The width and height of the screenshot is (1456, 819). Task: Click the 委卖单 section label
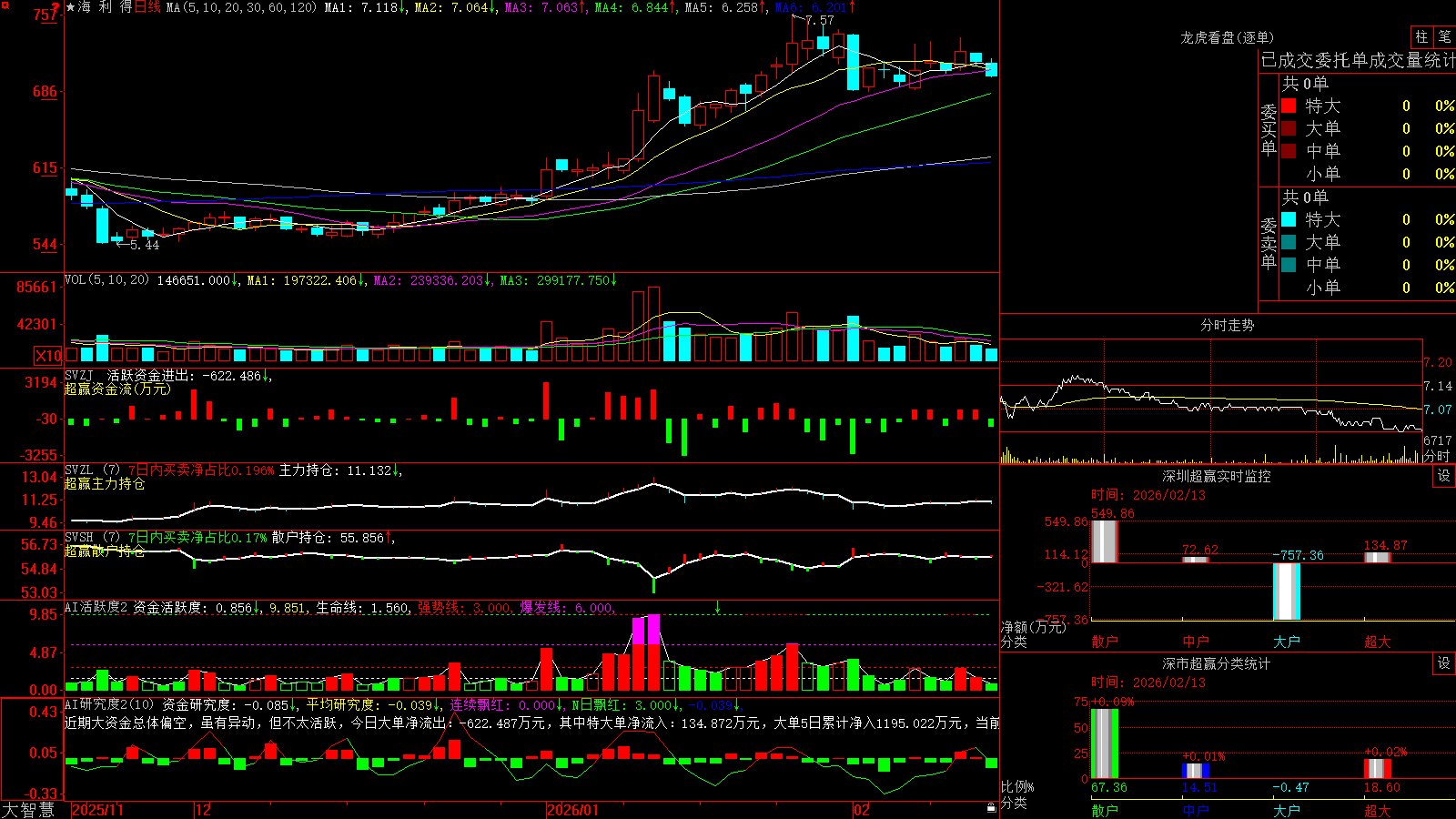click(1269, 243)
